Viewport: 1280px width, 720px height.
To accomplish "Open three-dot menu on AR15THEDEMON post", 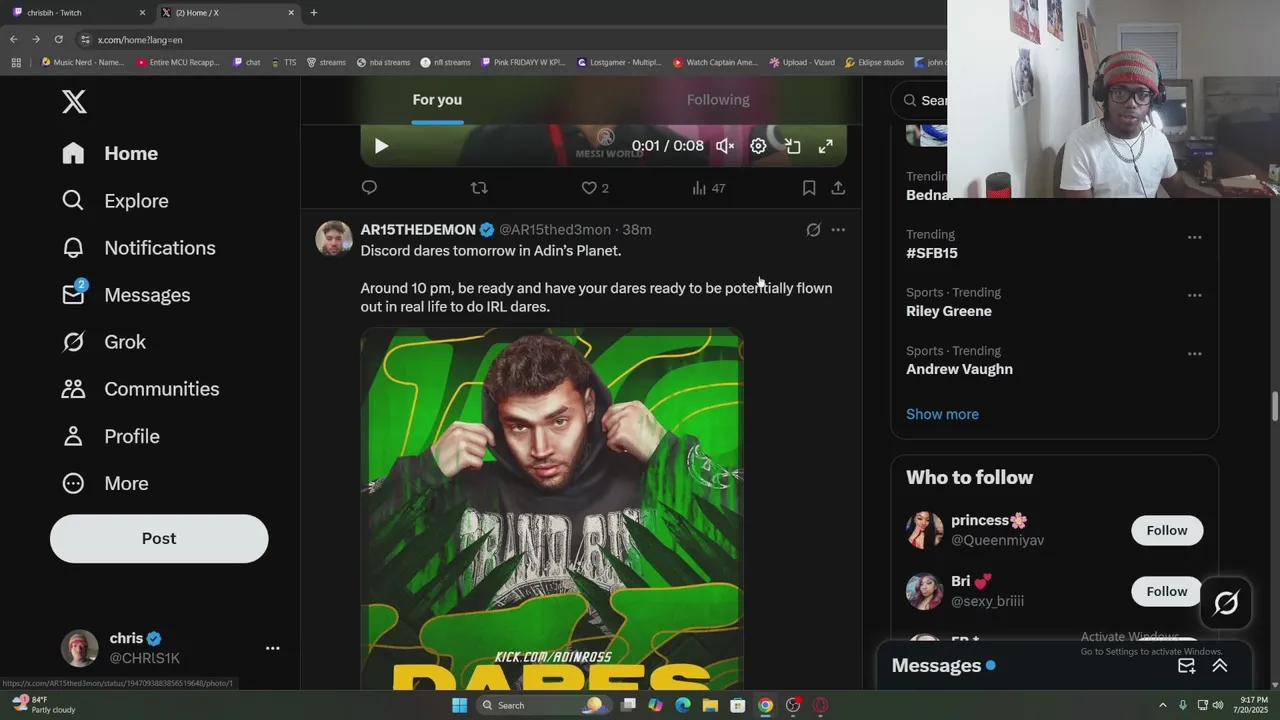I will [x=838, y=230].
